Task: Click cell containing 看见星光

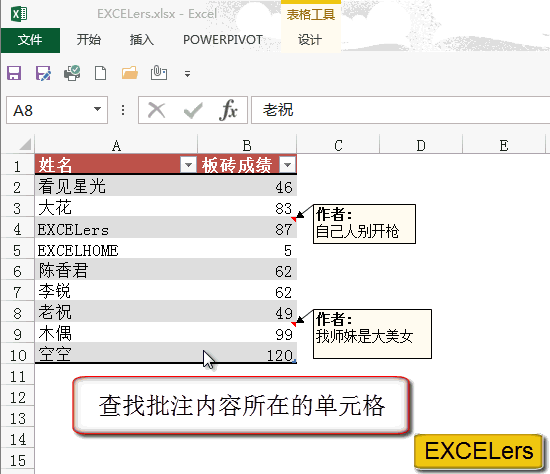Action: click(x=116, y=186)
